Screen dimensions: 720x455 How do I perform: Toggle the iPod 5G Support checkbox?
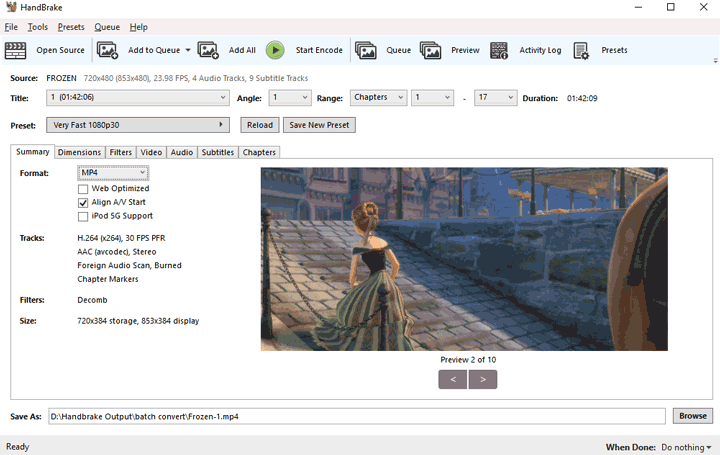(x=83, y=216)
